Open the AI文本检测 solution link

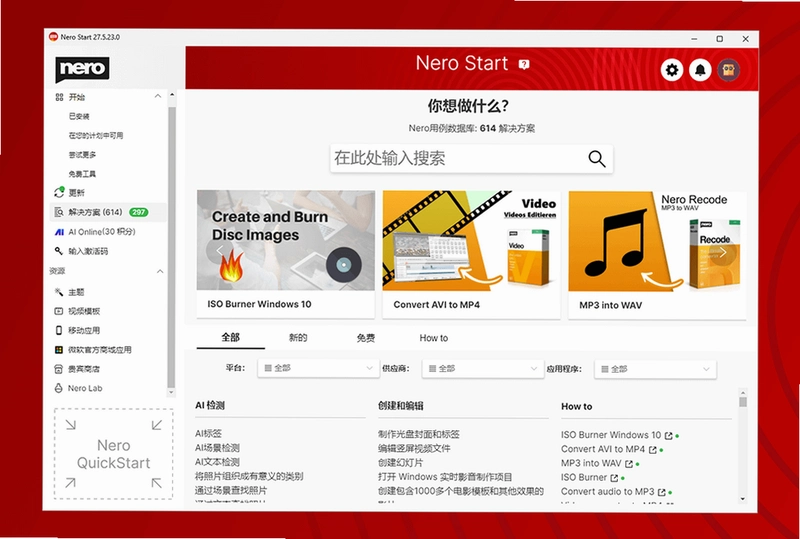[217, 462]
